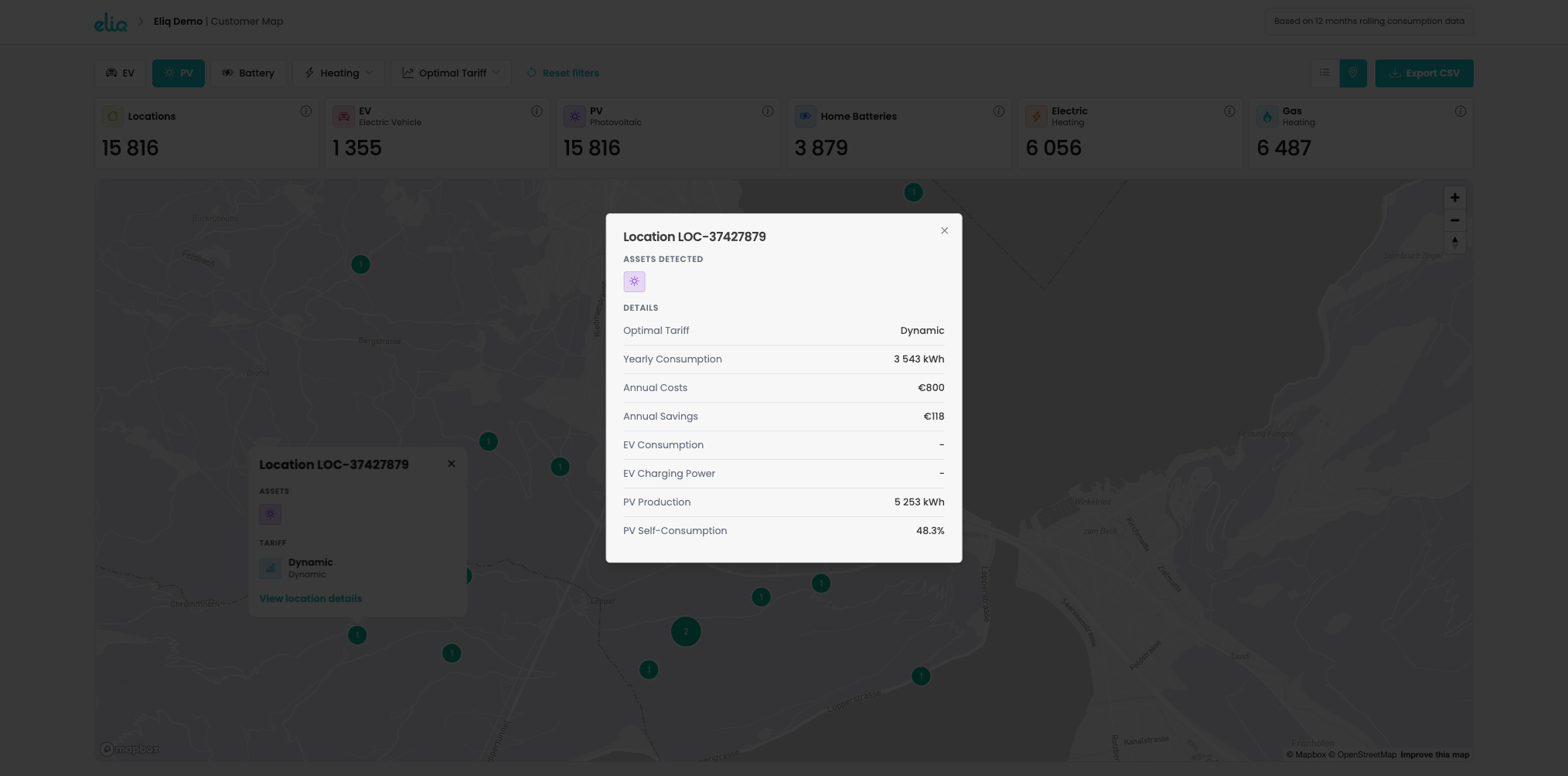Click the OpenStreetMap attribution link
This screenshot has width=1568, height=776.
click(x=1362, y=755)
